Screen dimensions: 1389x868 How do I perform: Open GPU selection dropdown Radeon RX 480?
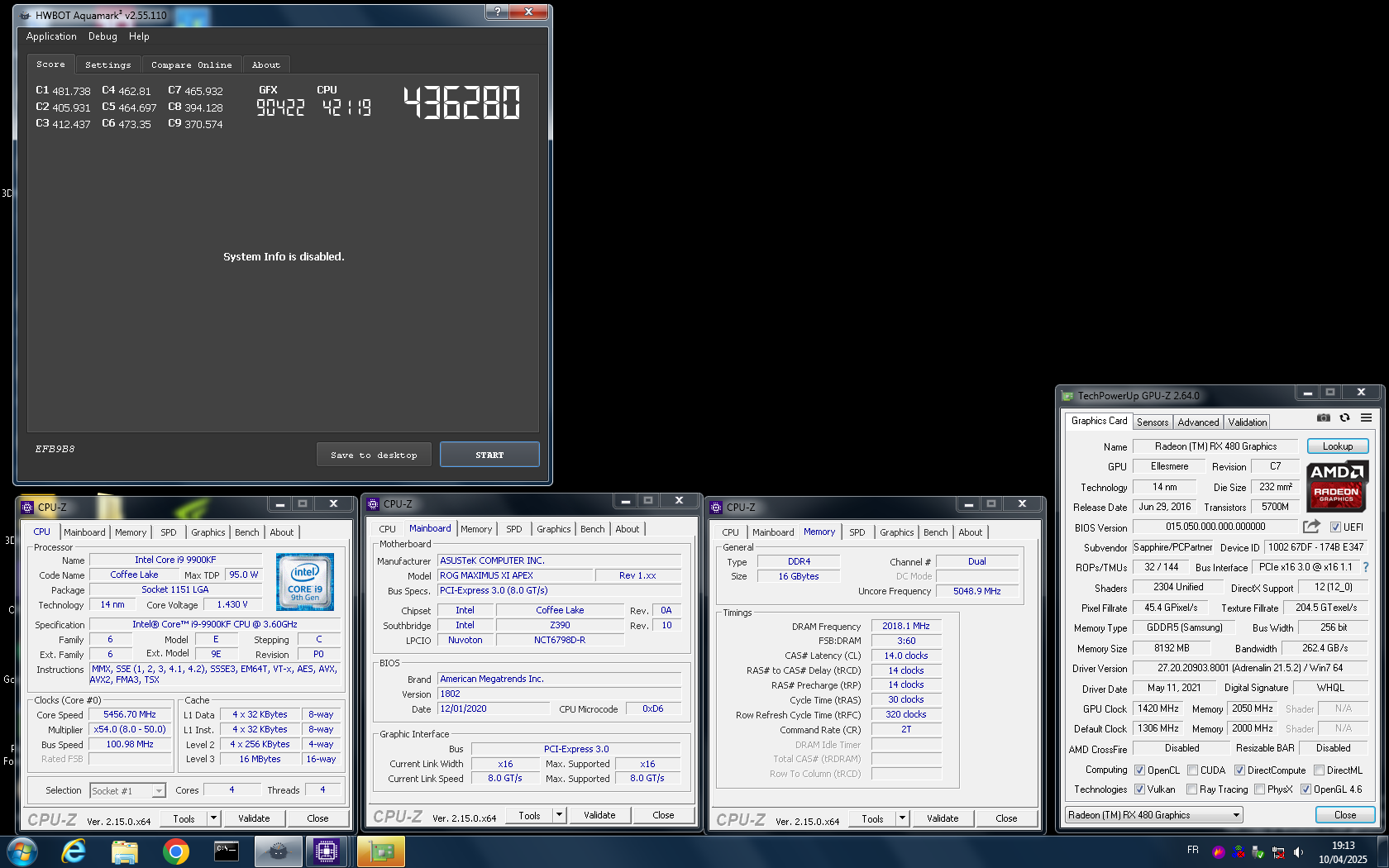(1153, 815)
